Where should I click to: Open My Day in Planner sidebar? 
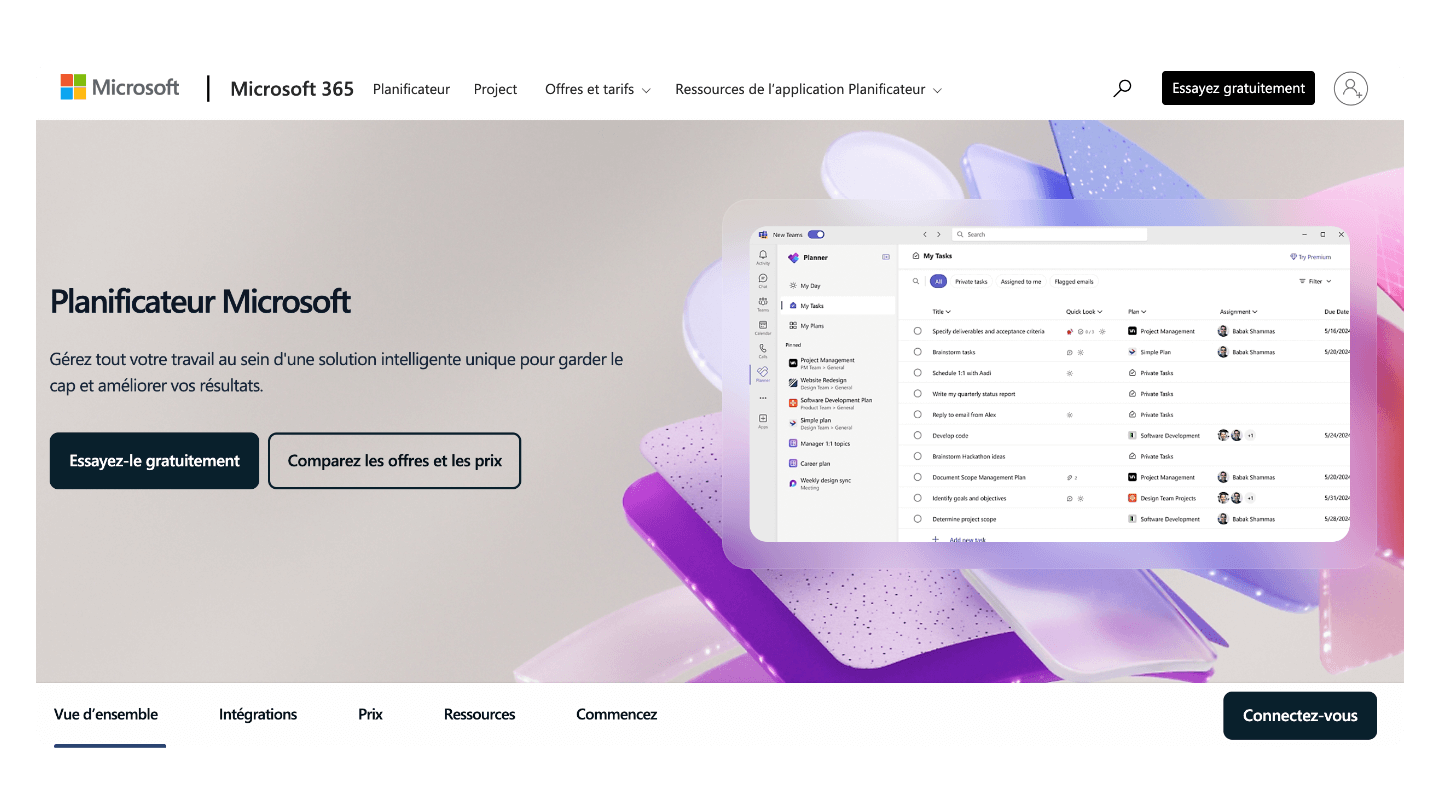(x=837, y=286)
